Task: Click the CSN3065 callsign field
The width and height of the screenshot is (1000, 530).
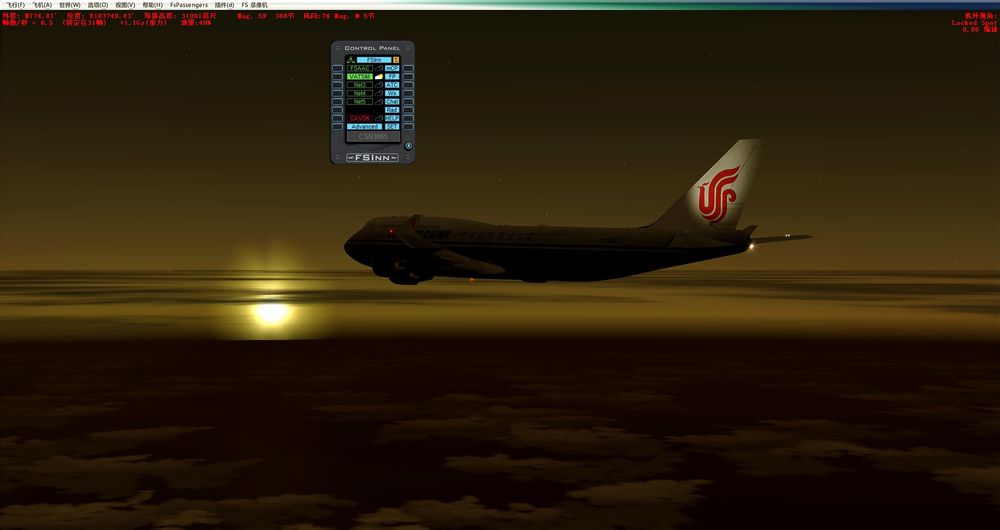Action: [373, 136]
